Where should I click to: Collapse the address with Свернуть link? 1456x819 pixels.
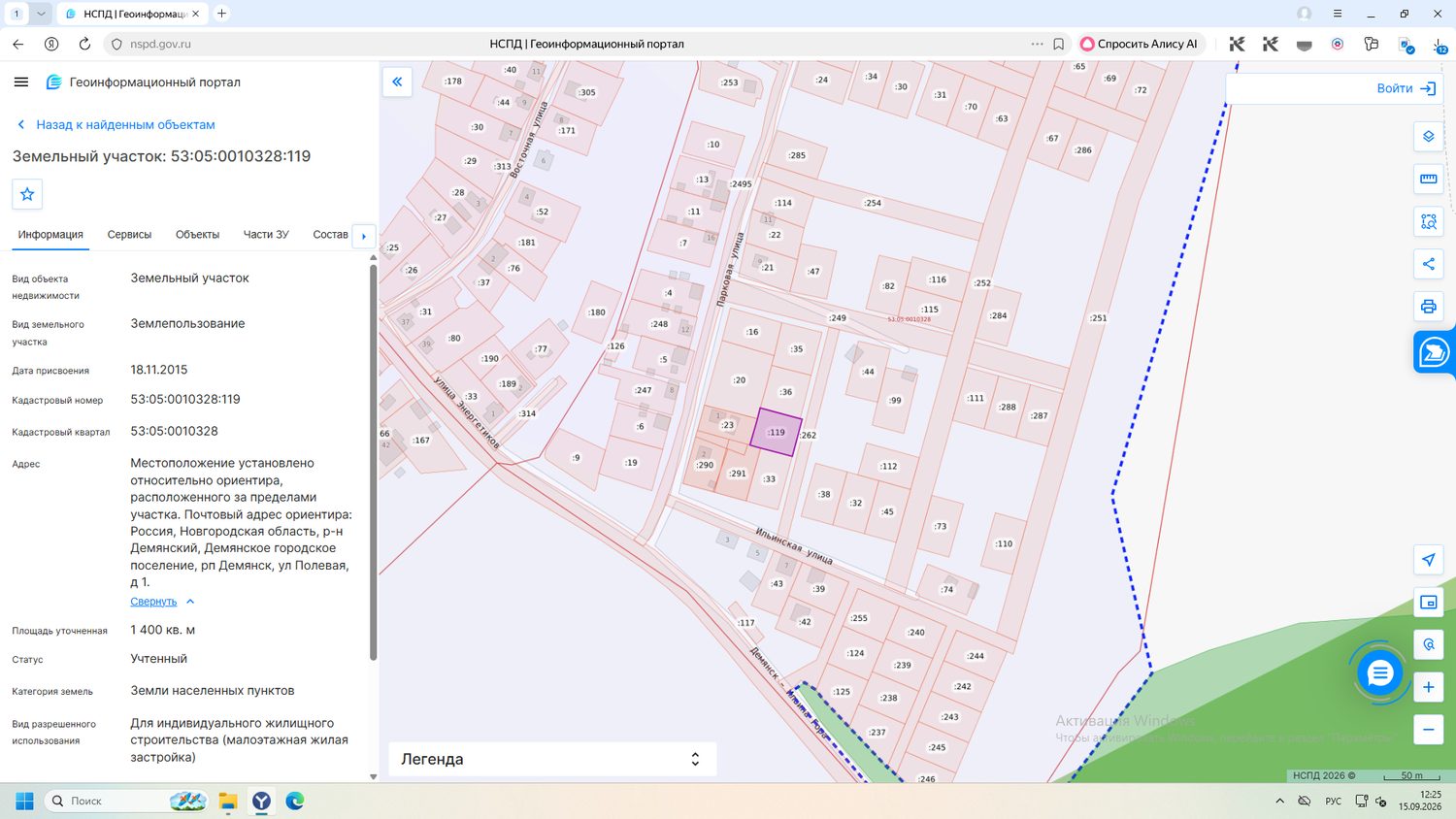point(153,602)
